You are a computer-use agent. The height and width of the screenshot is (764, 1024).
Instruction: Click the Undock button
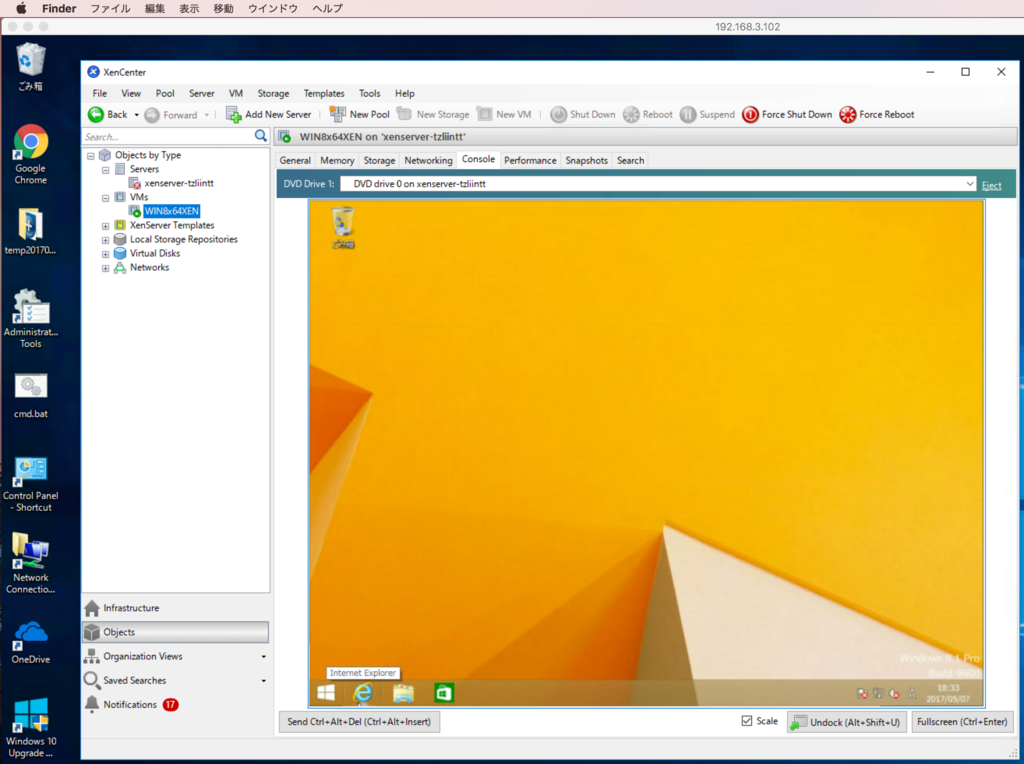coord(847,722)
